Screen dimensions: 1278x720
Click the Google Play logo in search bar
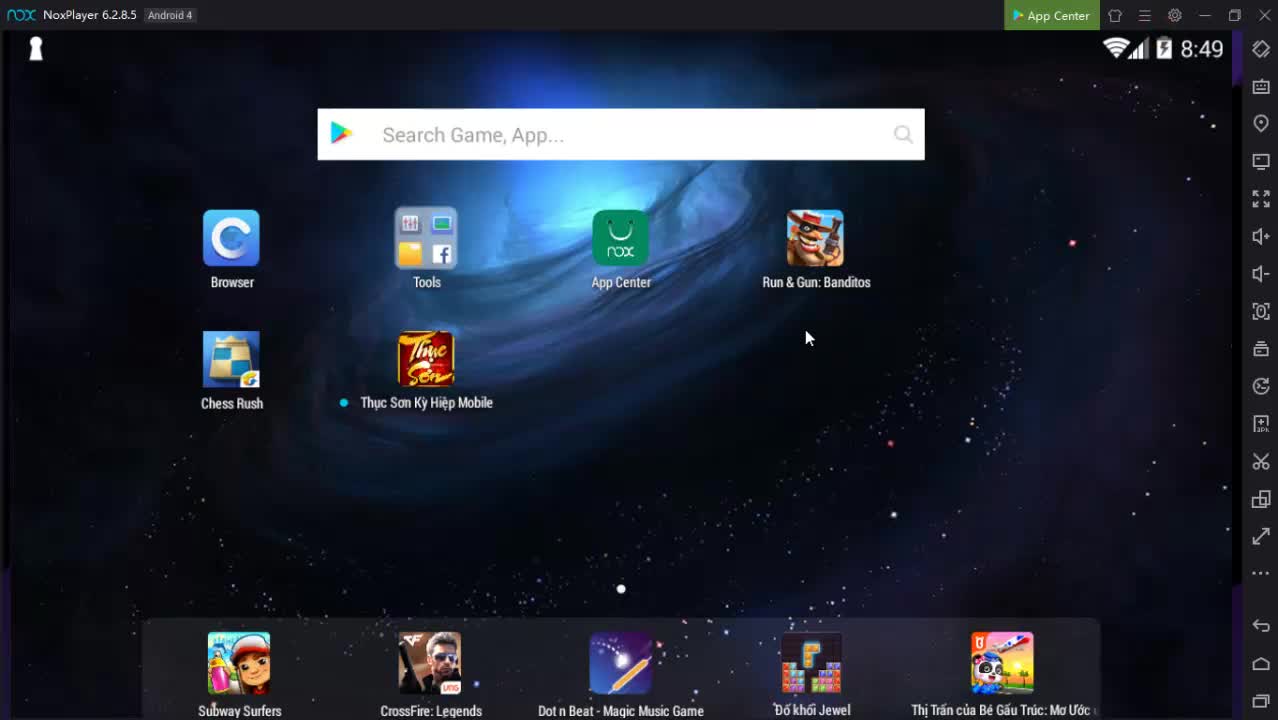[342, 133]
